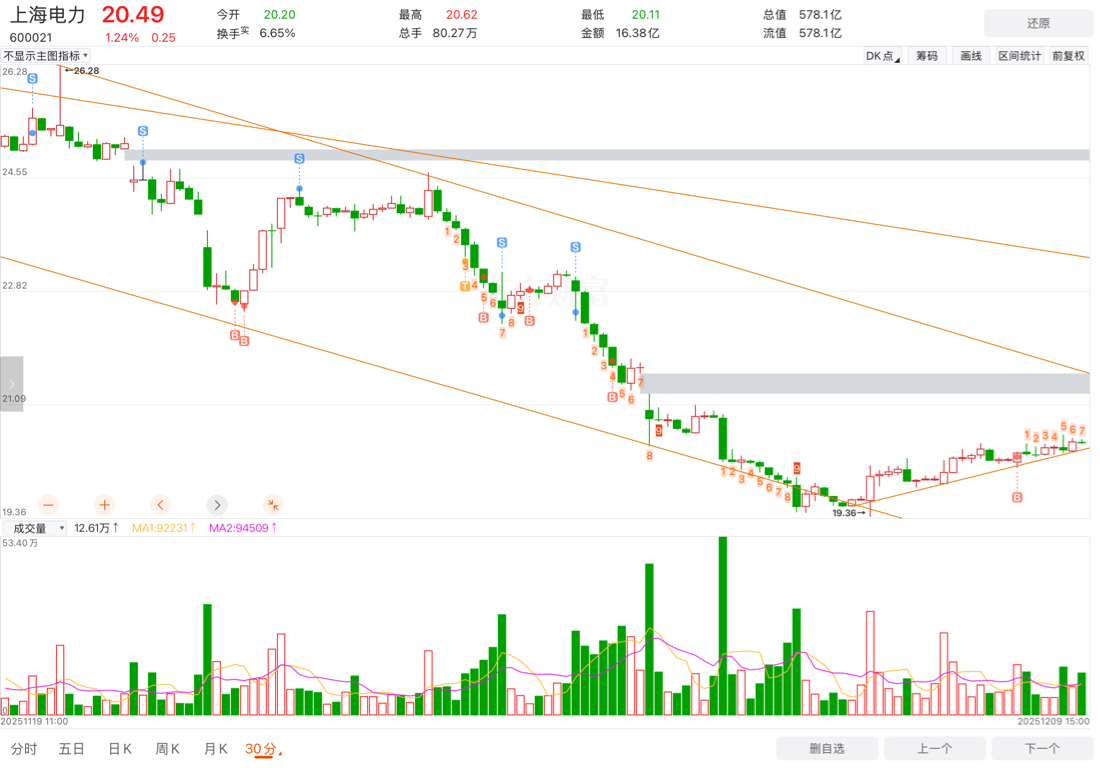Click the current price 20.49

click(133, 14)
